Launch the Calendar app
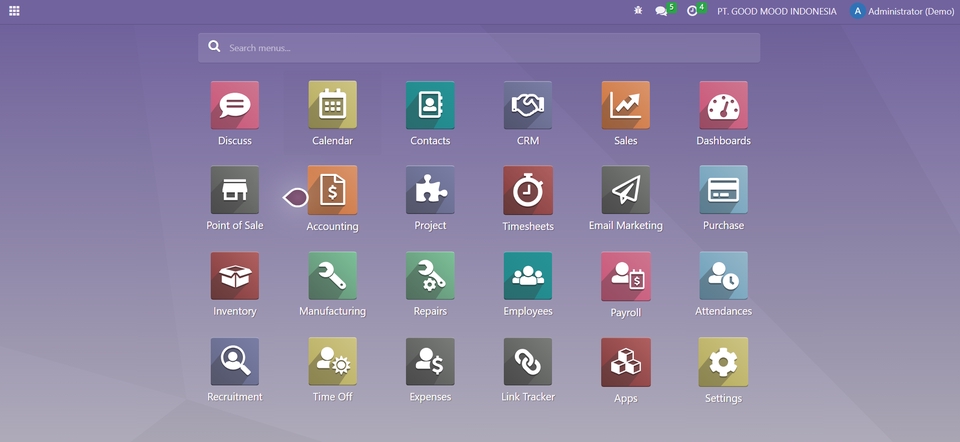 pos(332,105)
